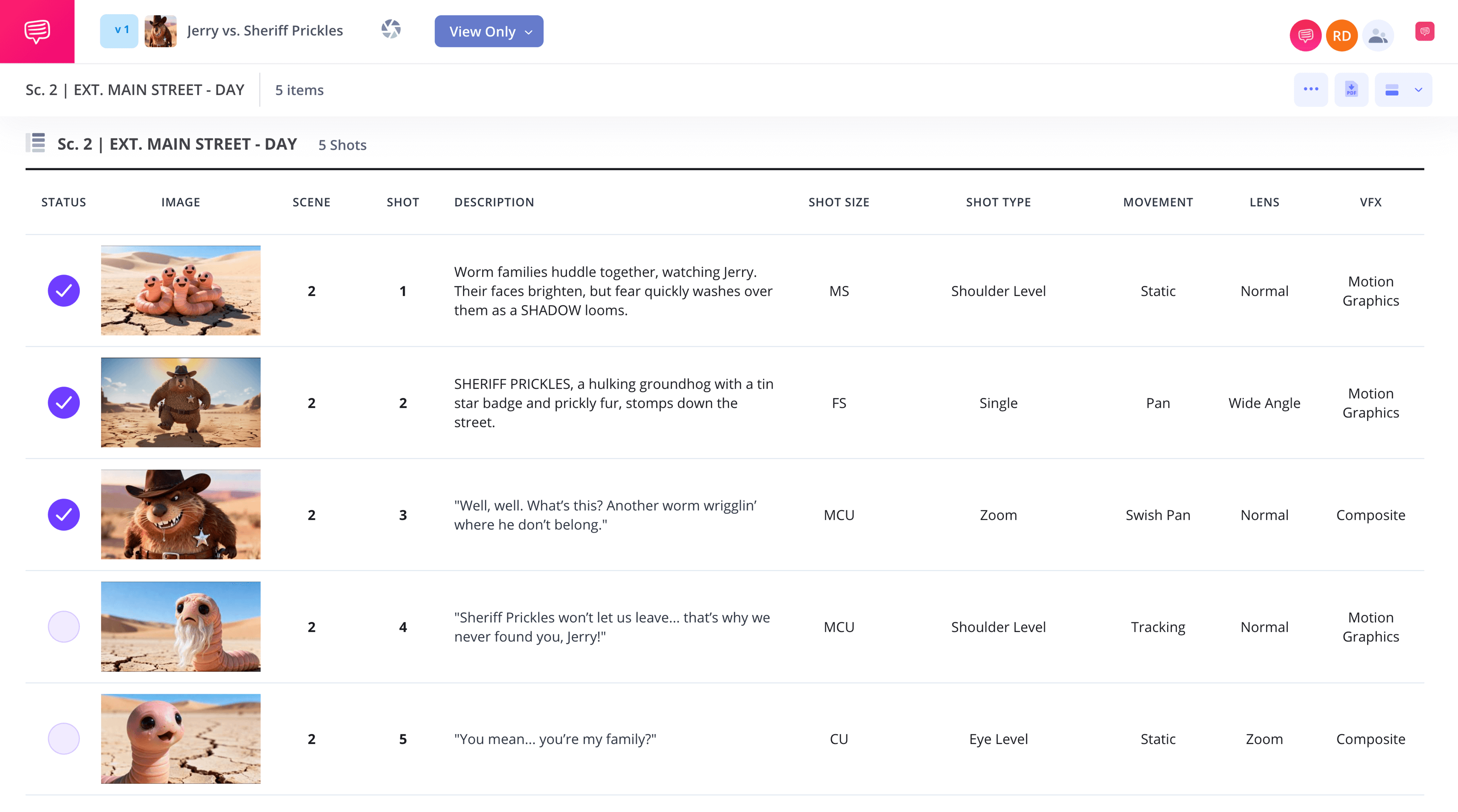Image resolution: width=1458 pixels, height=812 pixels.
Task: Click the Sc. 2 EXT. MAIN STREET breadcrumb
Action: tap(135, 89)
